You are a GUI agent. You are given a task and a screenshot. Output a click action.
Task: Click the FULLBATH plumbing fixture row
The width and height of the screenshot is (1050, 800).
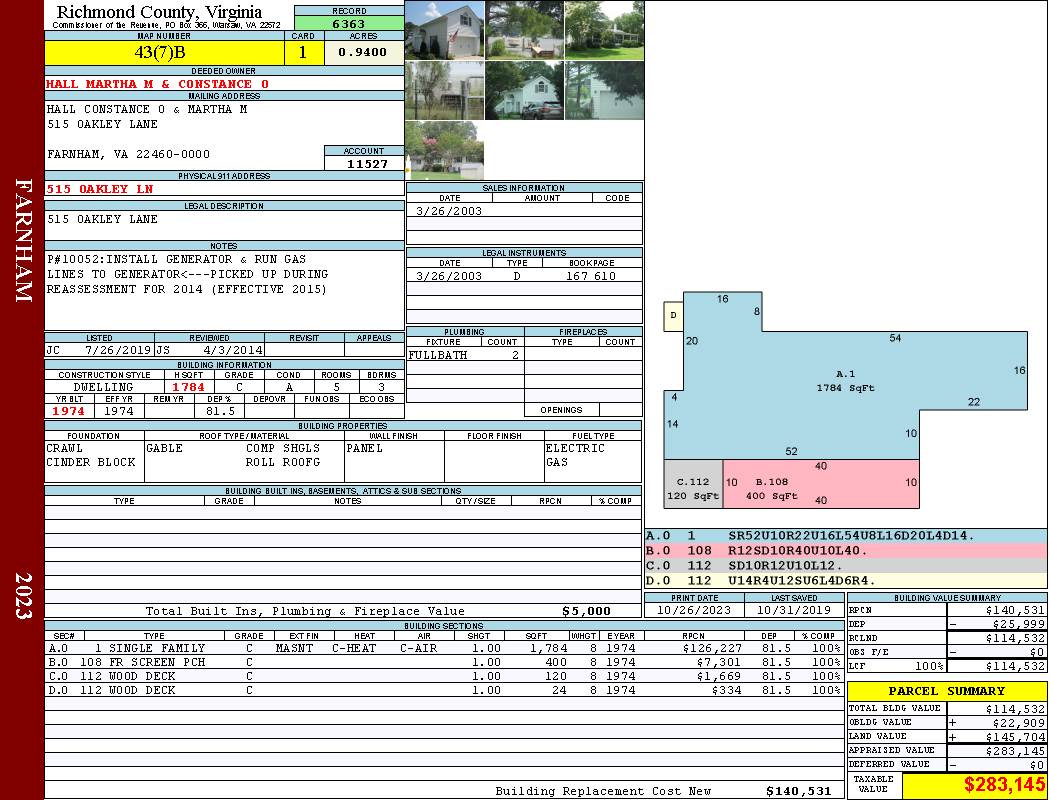[x=465, y=355]
